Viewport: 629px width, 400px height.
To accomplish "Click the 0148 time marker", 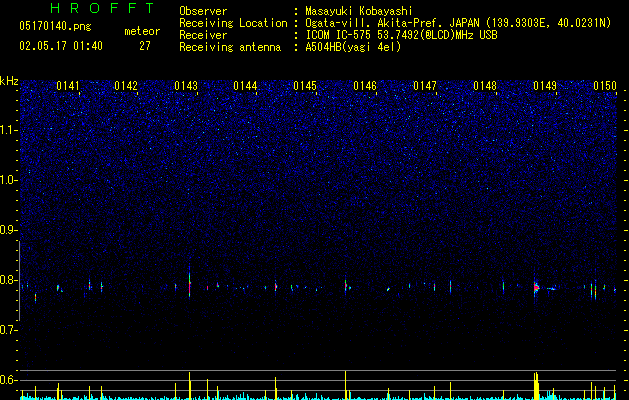I will point(485,86).
